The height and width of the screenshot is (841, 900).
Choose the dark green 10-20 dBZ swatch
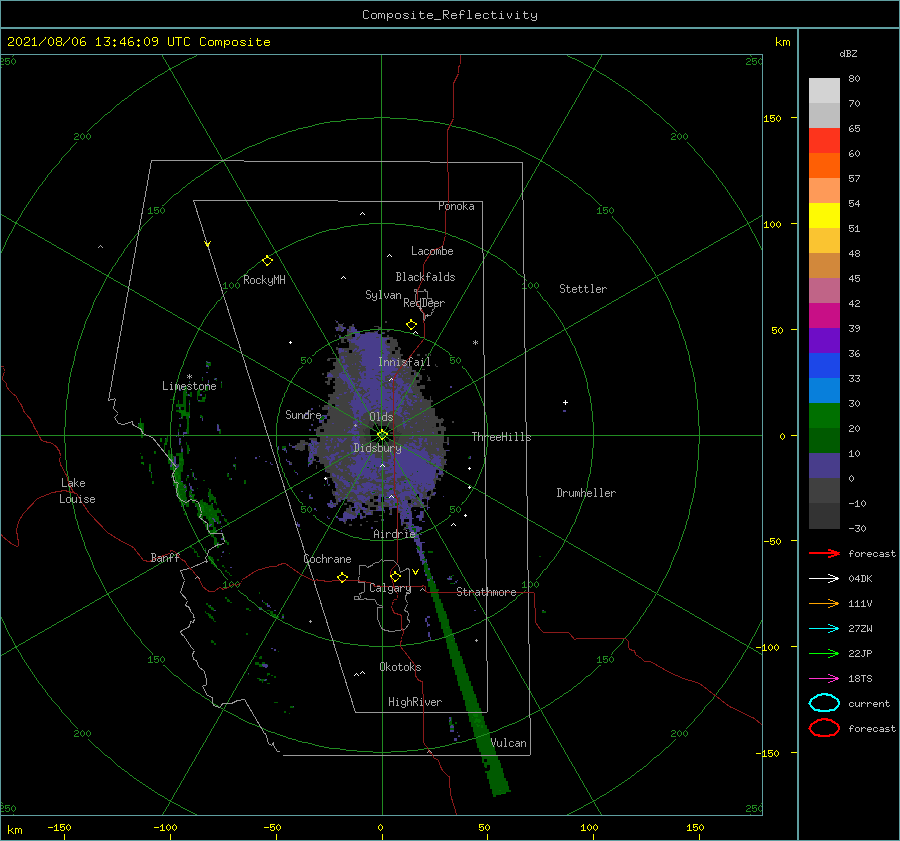824,440
